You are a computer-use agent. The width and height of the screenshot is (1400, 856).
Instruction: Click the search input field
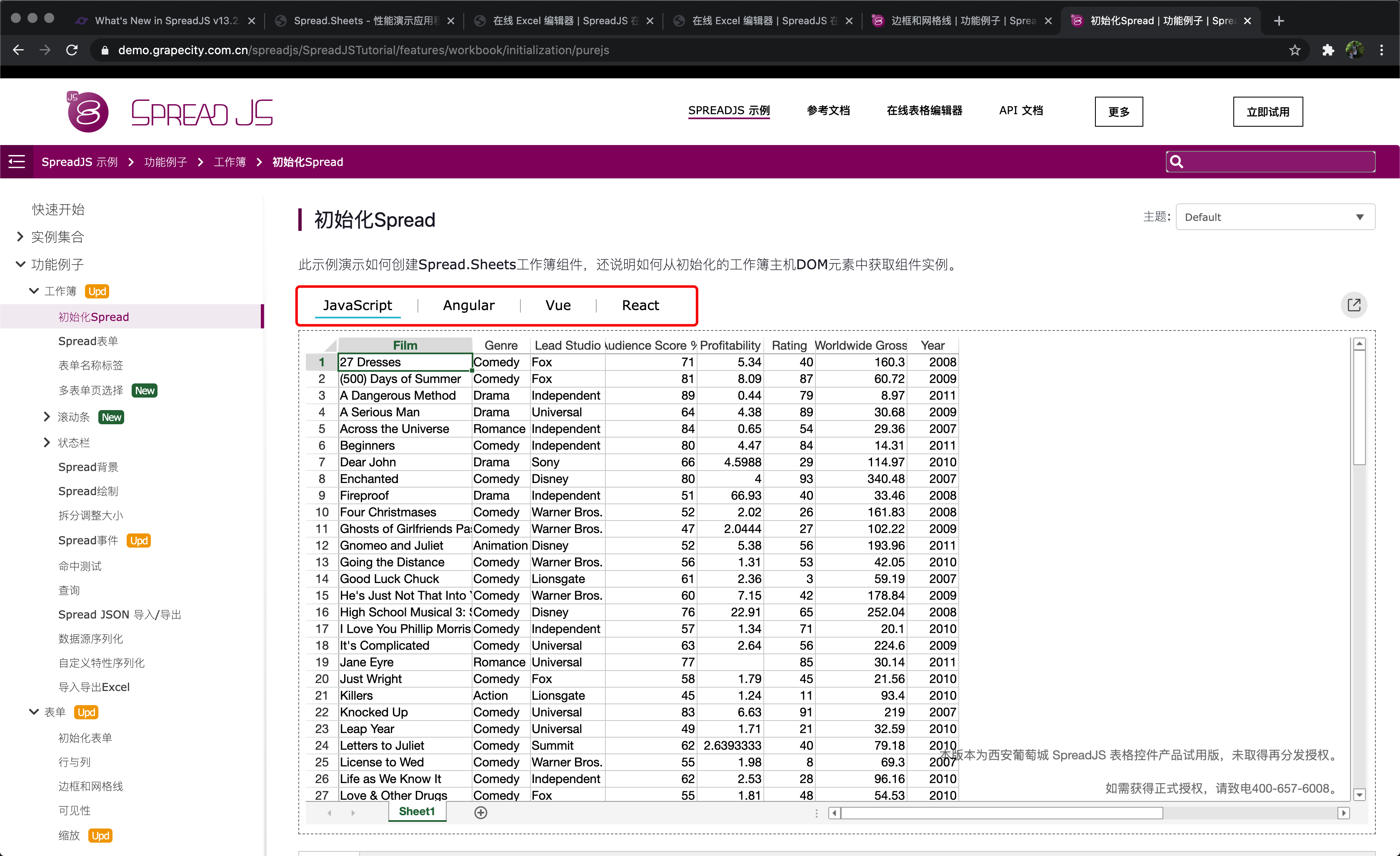tap(1270, 162)
